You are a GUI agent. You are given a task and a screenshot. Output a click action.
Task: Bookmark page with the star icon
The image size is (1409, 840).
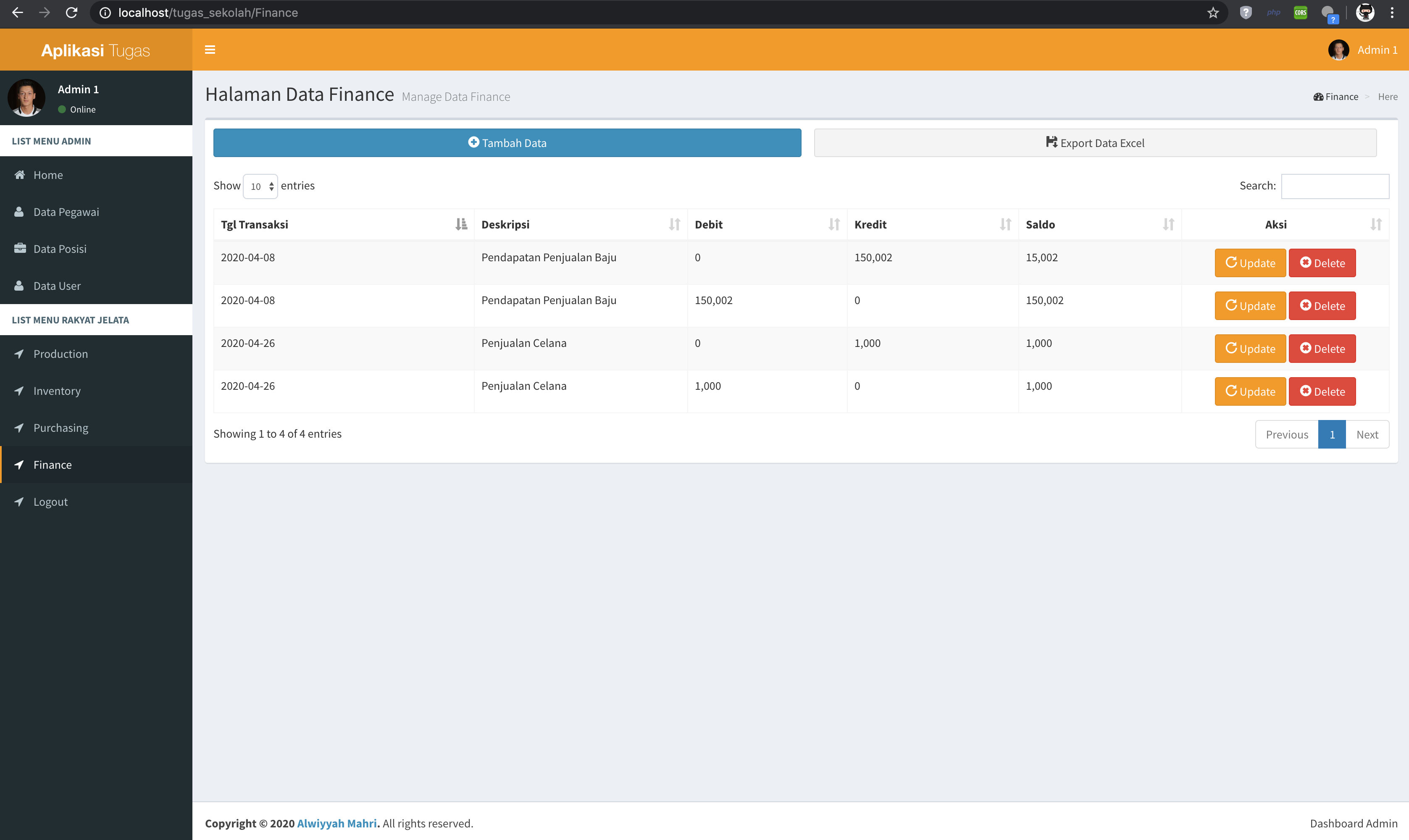[x=1212, y=13]
